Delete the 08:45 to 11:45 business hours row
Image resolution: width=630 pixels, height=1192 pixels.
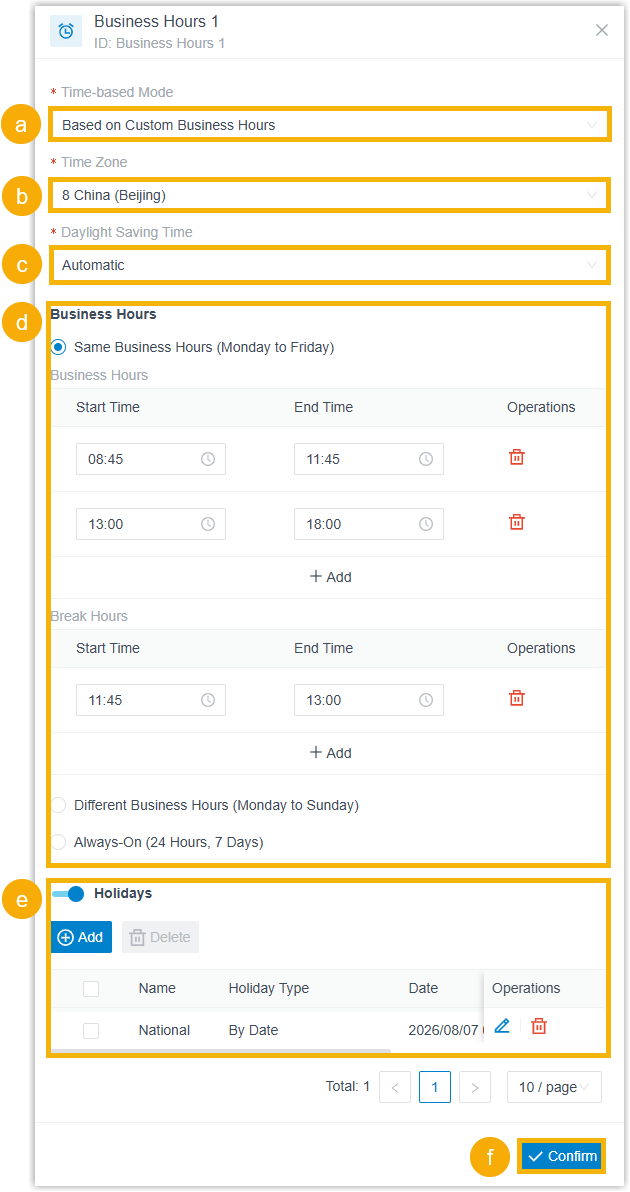(x=517, y=457)
